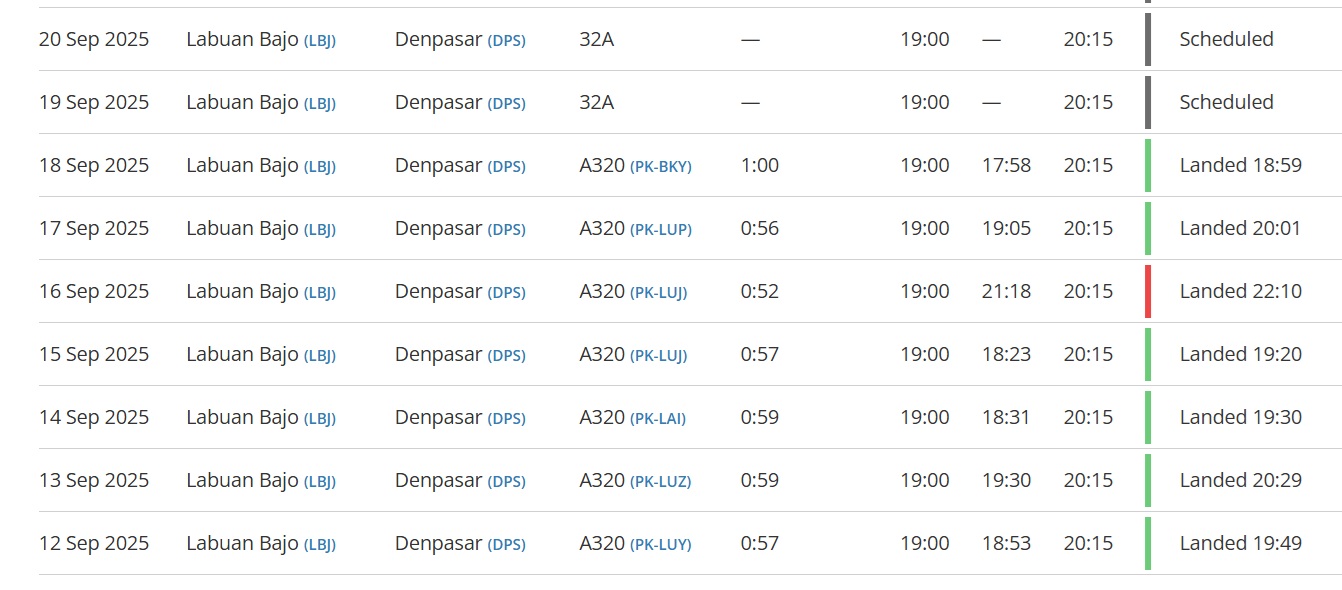Click green status bar beside Landed 18:59

pos(1148,165)
